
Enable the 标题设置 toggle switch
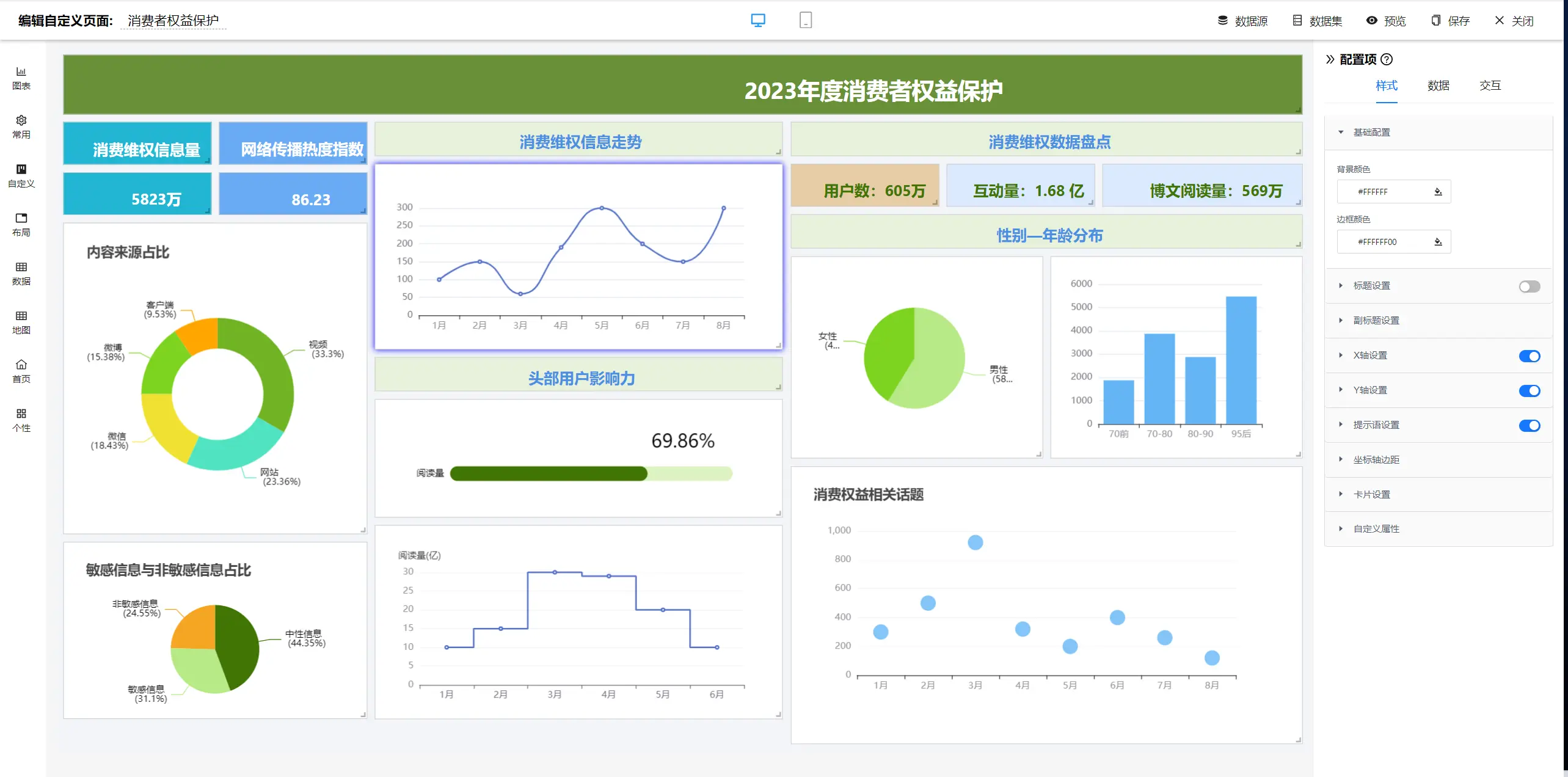(x=1529, y=286)
